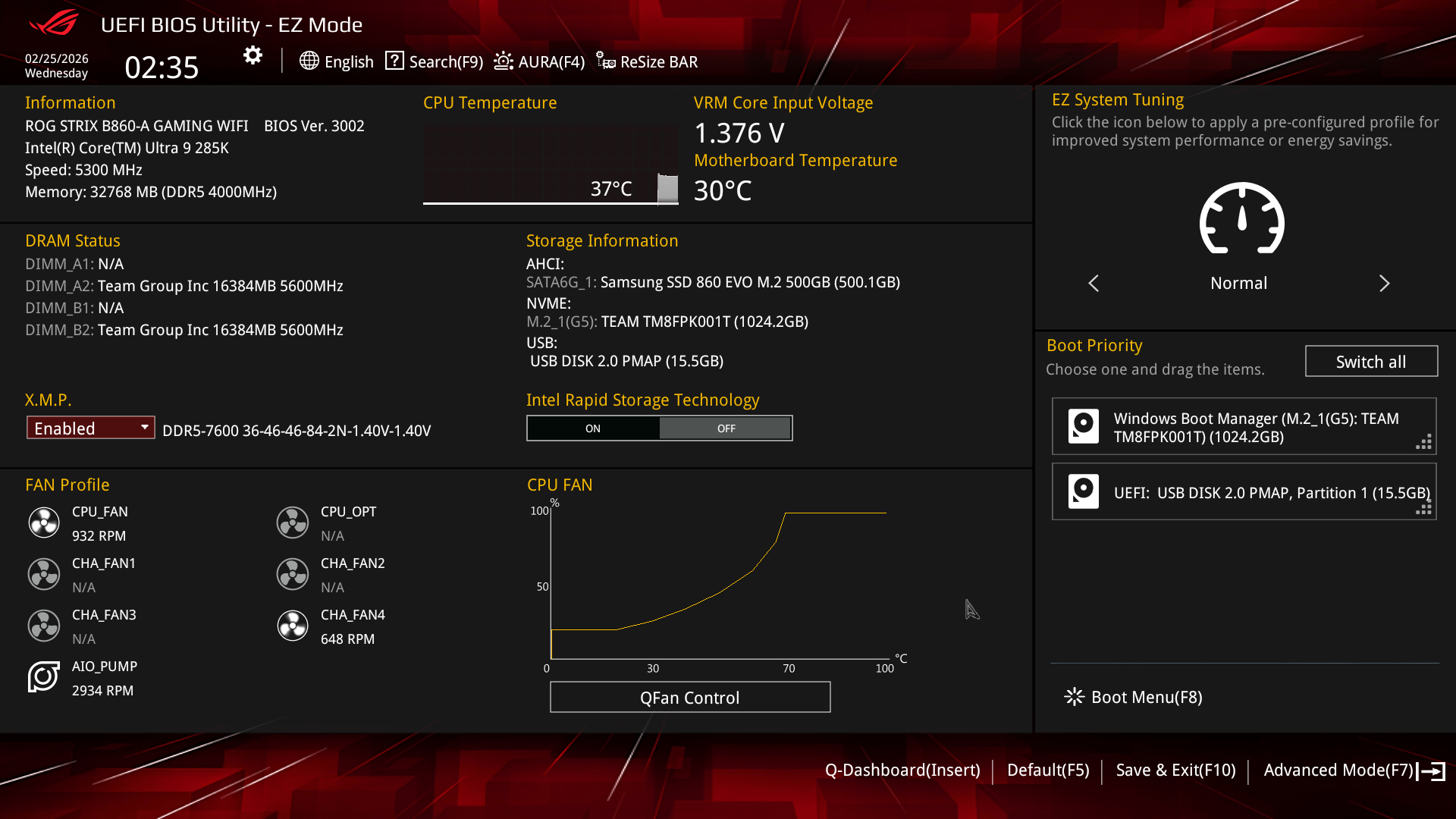Turn Intel Rapid Storage Technology ON

click(593, 428)
